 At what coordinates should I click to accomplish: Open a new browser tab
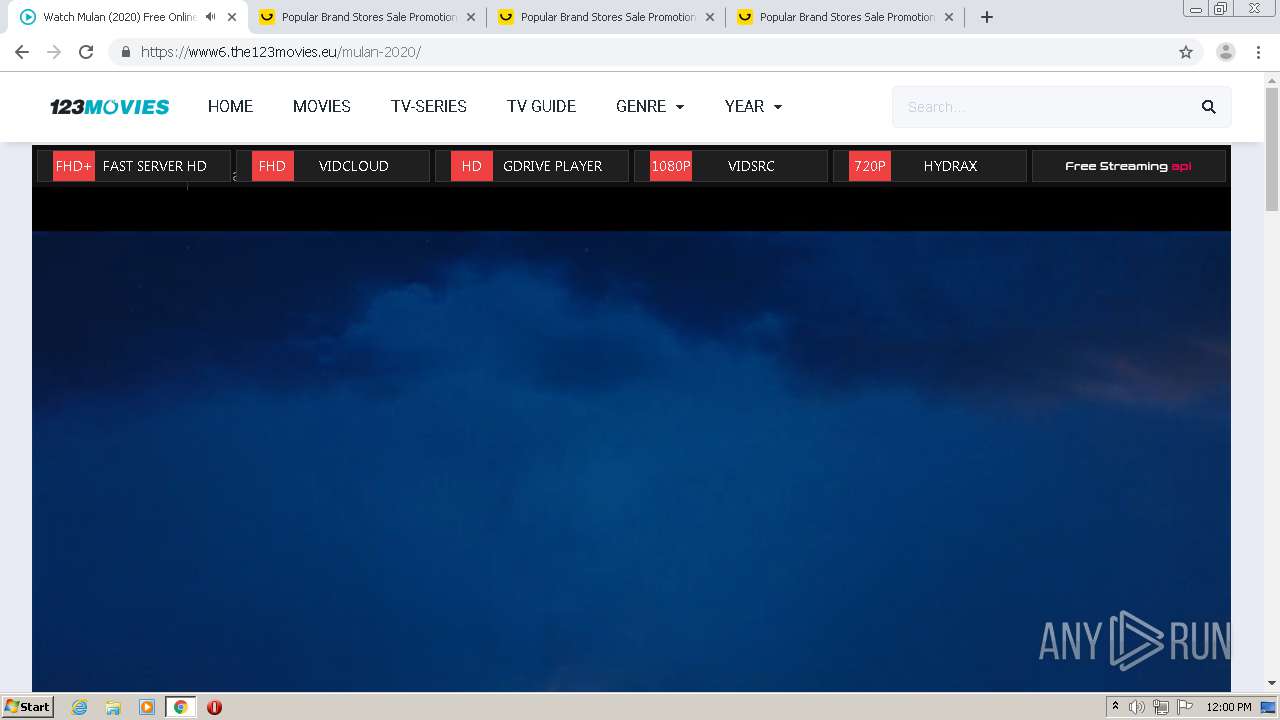(987, 17)
